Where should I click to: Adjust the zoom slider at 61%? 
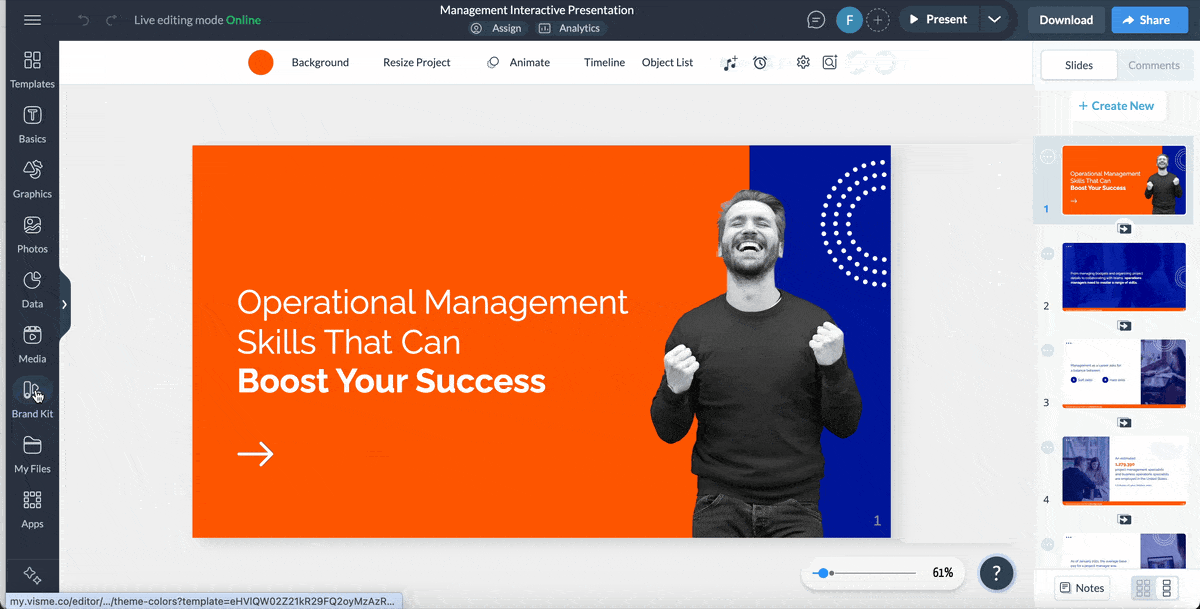[823, 572]
